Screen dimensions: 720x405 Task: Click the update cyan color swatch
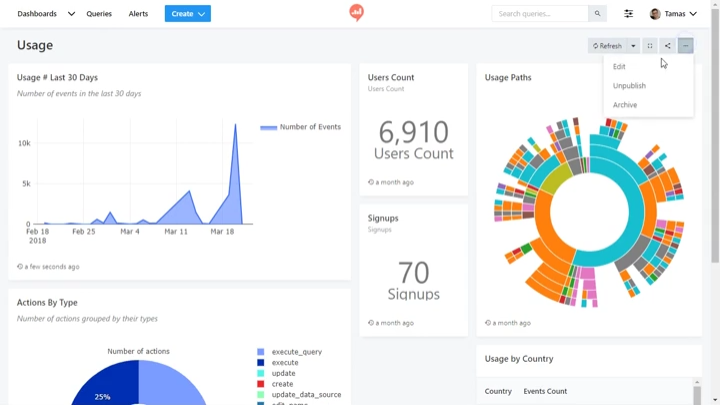click(x=260, y=373)
